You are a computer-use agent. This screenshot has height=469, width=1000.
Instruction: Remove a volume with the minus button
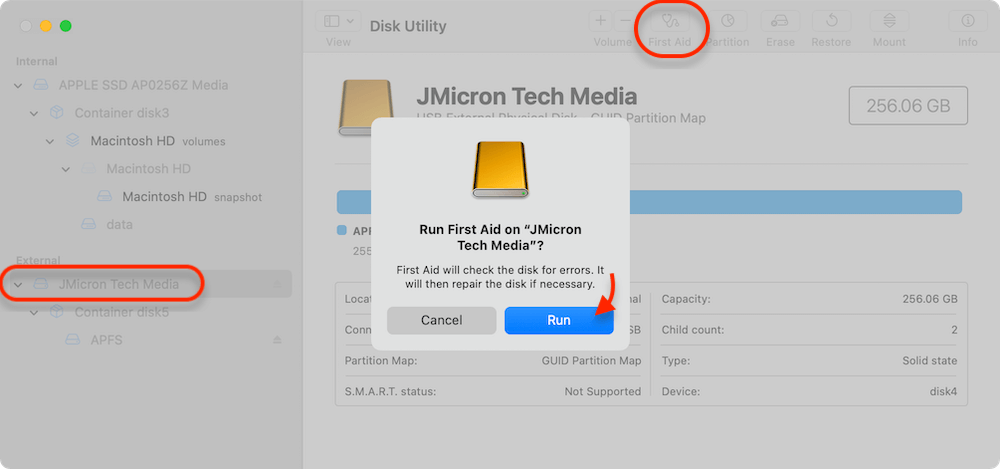(x=624, y=21)
